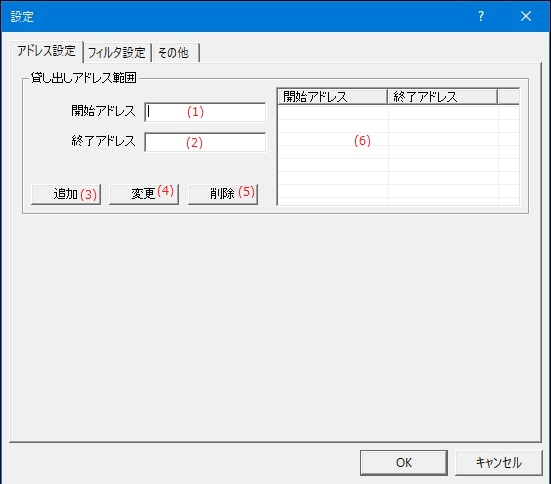The height and width of the screenshot is (484, 551).
Task: Switch to the フィルタ設定 tab
Action: (x=117, y=53)
